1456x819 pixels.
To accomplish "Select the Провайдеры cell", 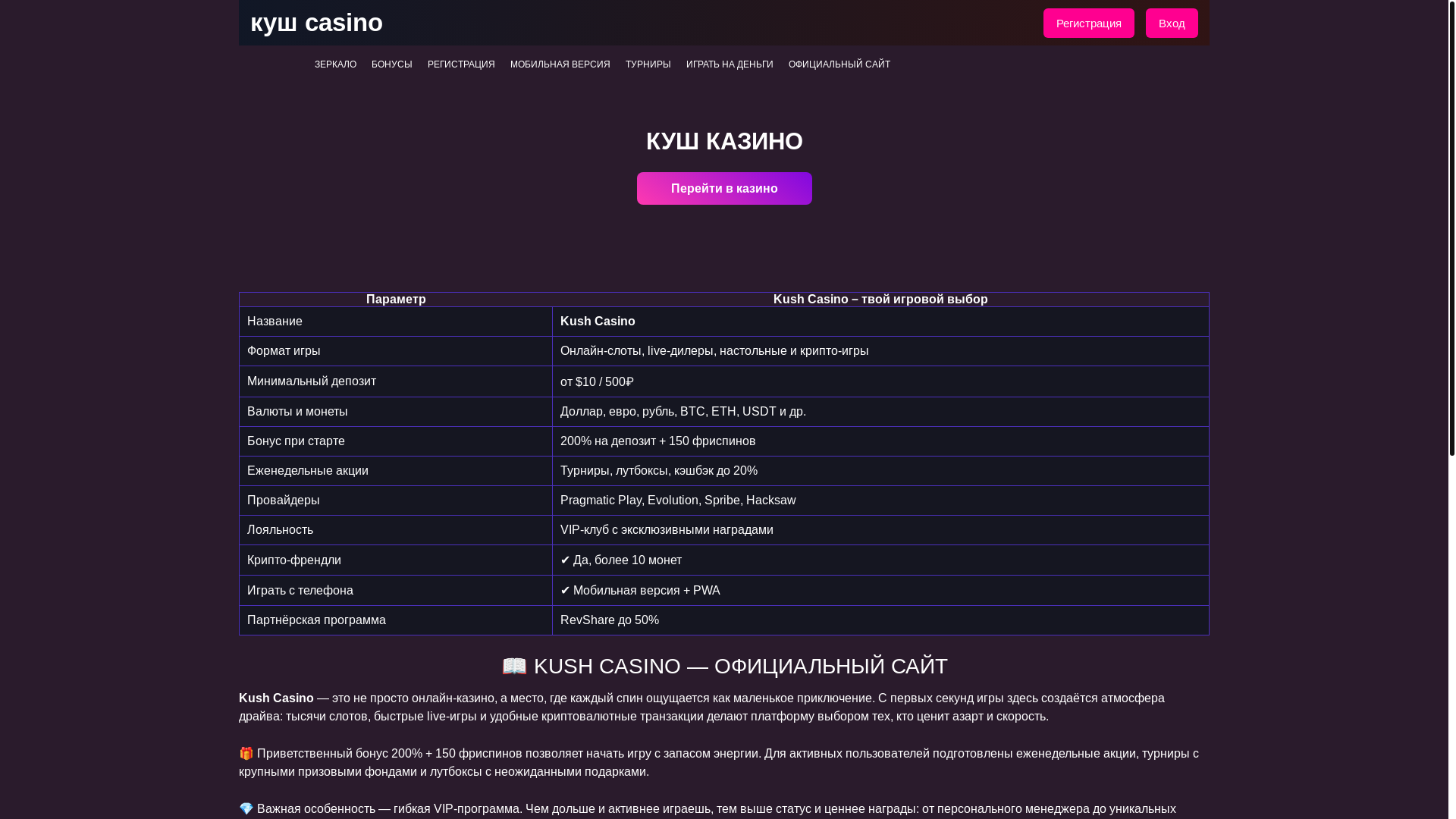I will (x=396, y=500).
